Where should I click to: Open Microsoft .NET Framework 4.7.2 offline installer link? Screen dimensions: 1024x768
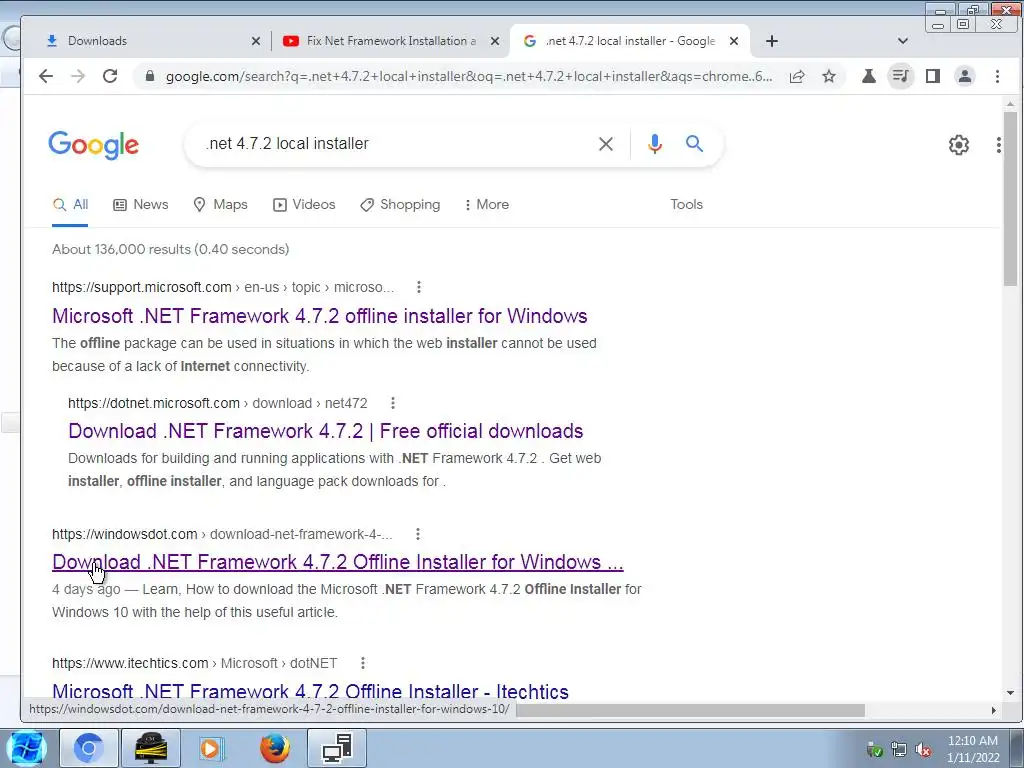[x=320, y=316]
